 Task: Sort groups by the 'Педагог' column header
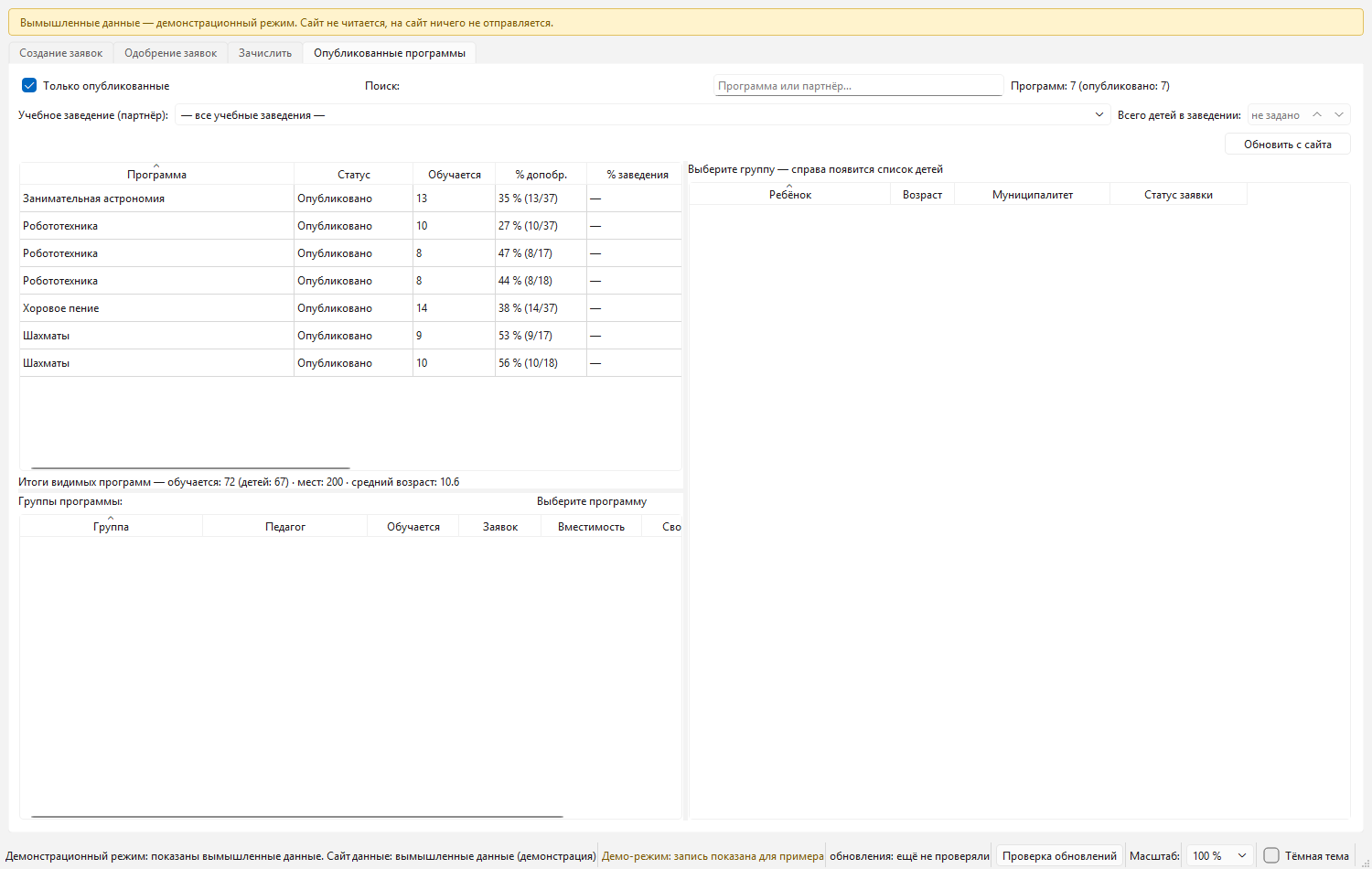285,526
